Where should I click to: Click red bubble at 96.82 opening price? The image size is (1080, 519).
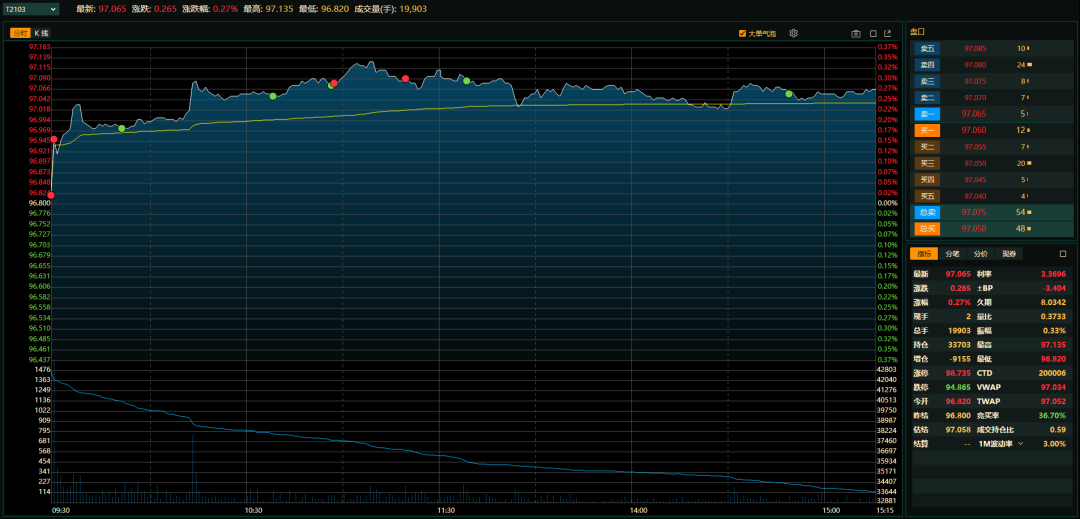pyautogui.click(x=50, y=195)
